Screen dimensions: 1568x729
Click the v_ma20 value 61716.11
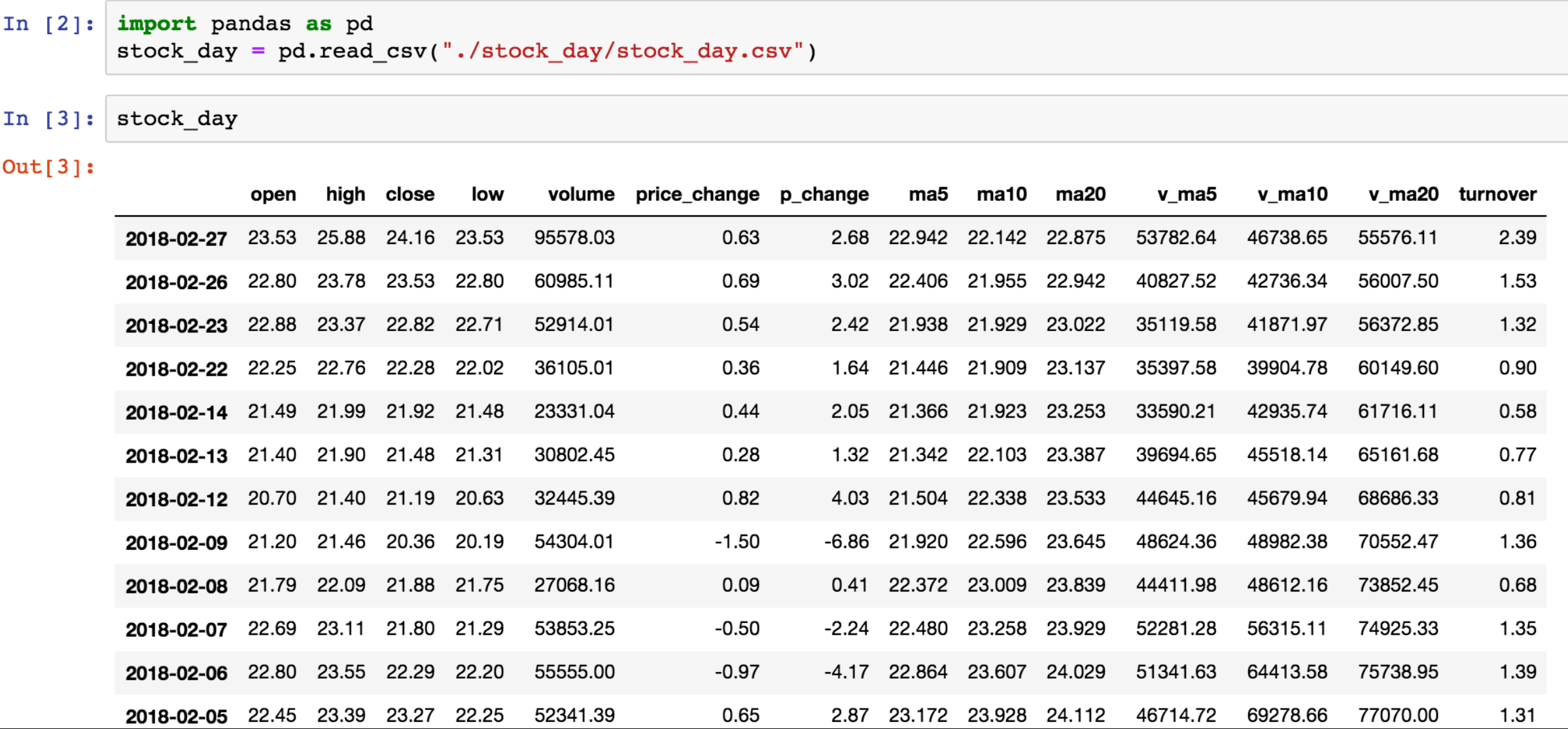pos(1398,411)
